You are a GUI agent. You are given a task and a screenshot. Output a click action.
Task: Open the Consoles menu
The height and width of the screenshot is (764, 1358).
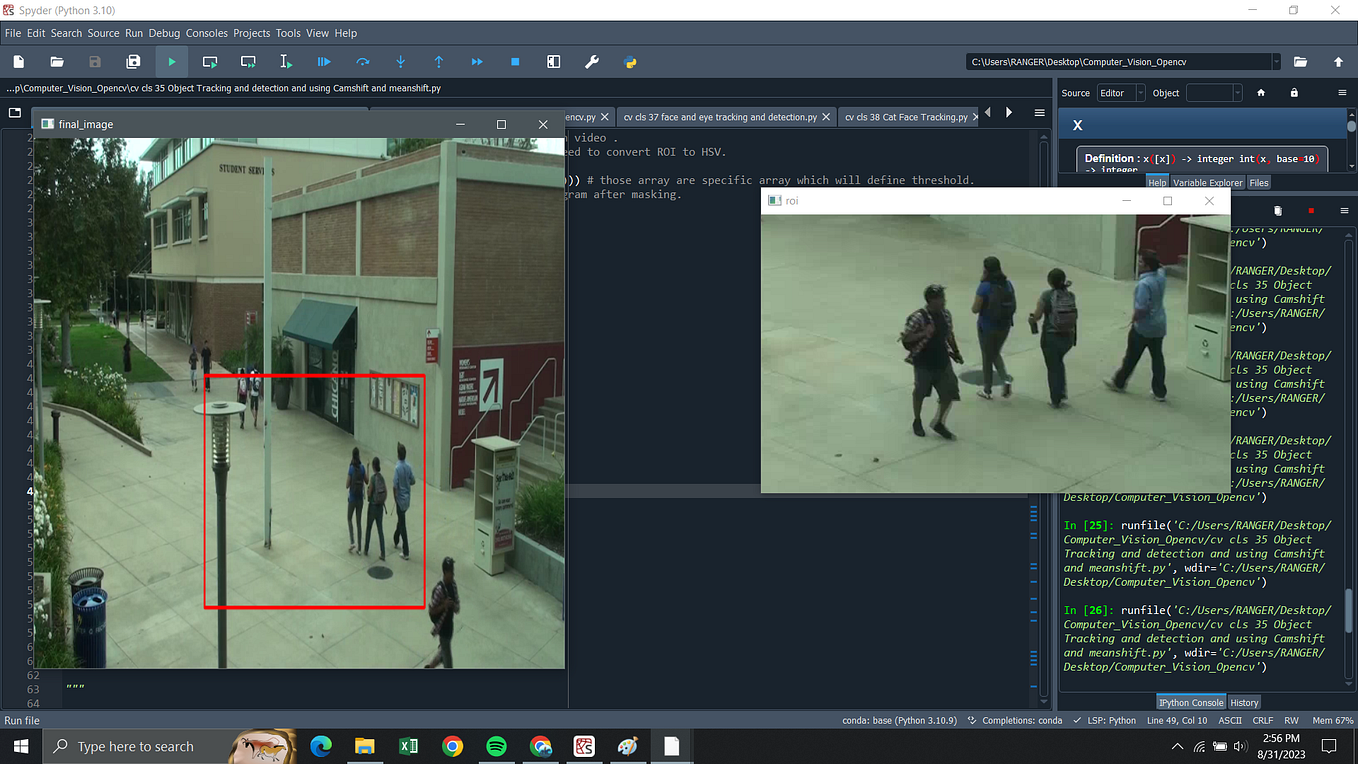pyautogui.click(x=207, y=33)
